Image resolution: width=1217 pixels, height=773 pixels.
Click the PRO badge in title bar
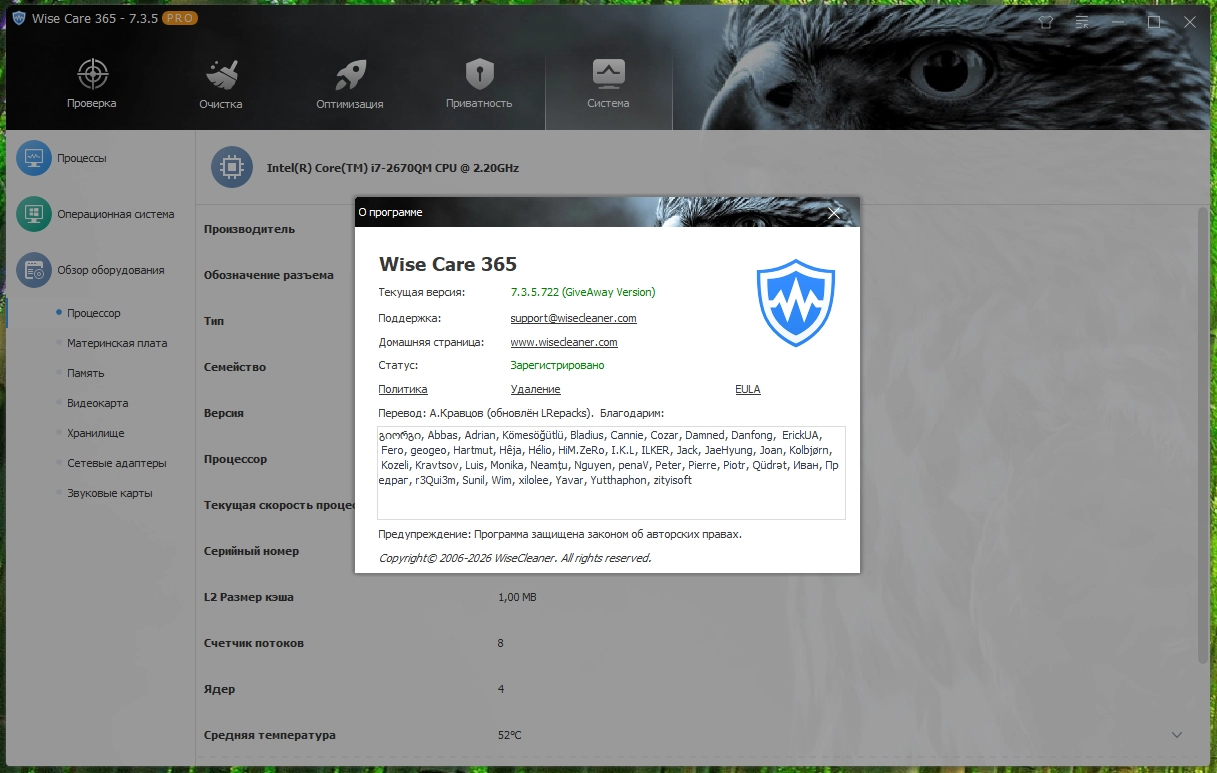[x=179, y=19]
